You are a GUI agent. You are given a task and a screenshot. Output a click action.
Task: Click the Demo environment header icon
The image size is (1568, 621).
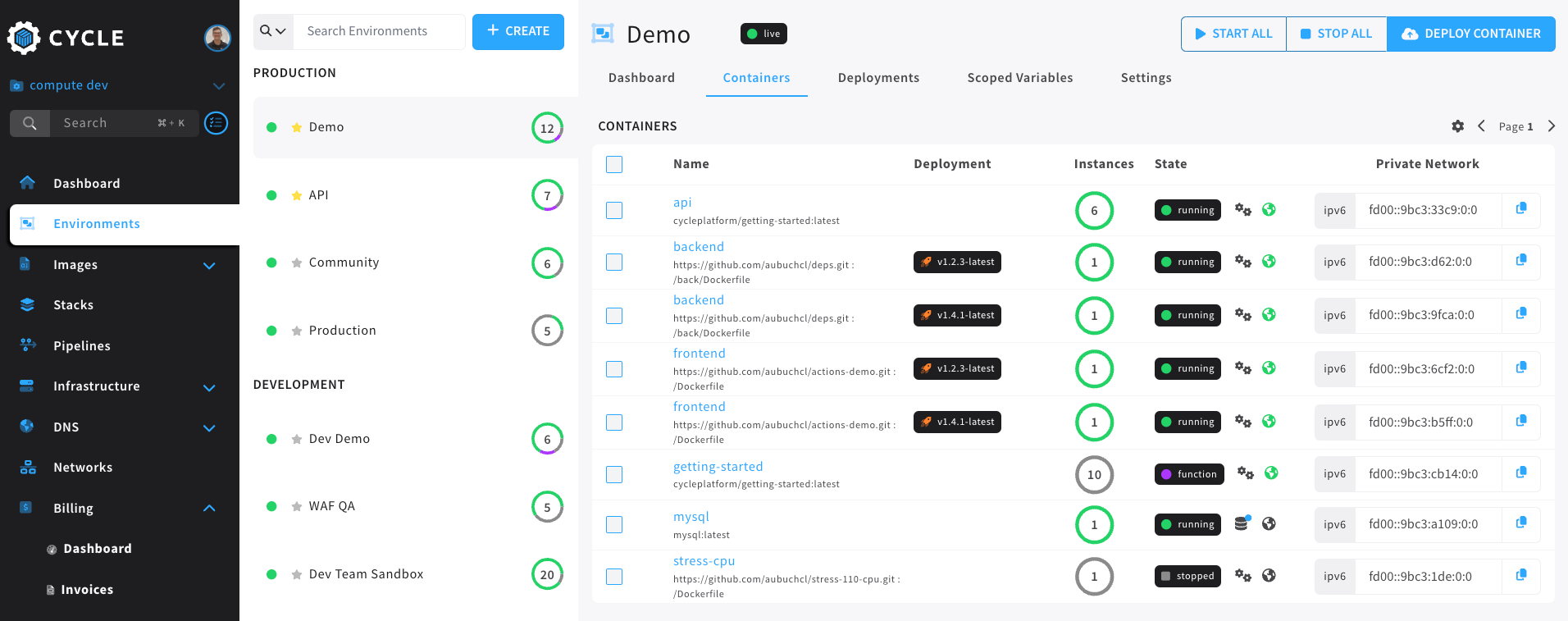(603, 34)
